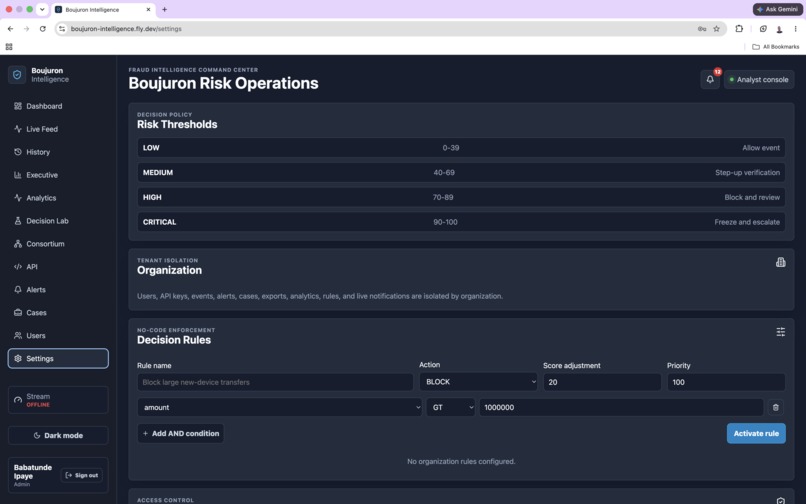Click the condition value field 1000000
Screen dimensions: 806x504
coord(621,407)
